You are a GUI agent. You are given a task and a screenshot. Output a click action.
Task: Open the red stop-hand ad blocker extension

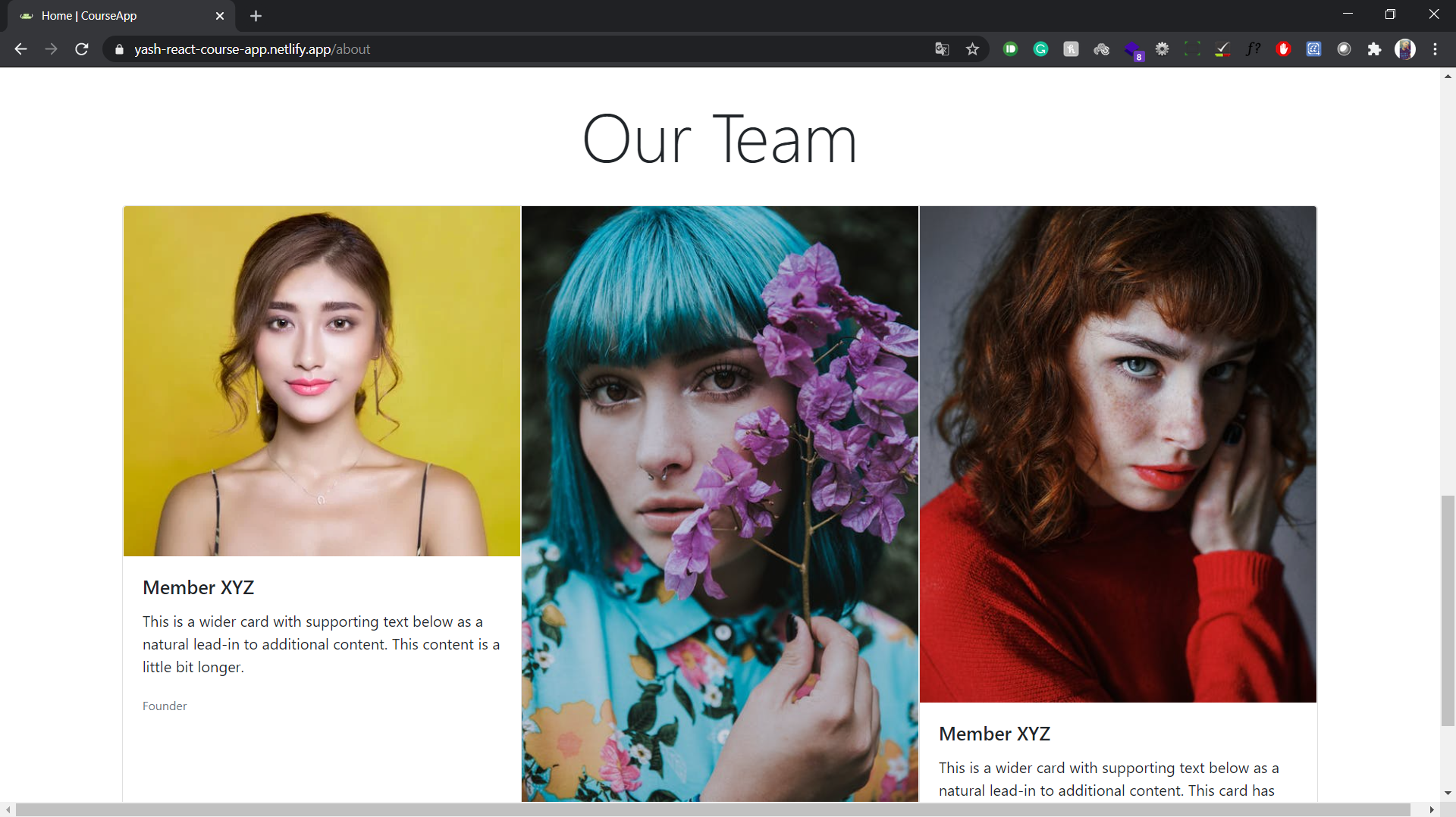click(x=1283, y=49)
